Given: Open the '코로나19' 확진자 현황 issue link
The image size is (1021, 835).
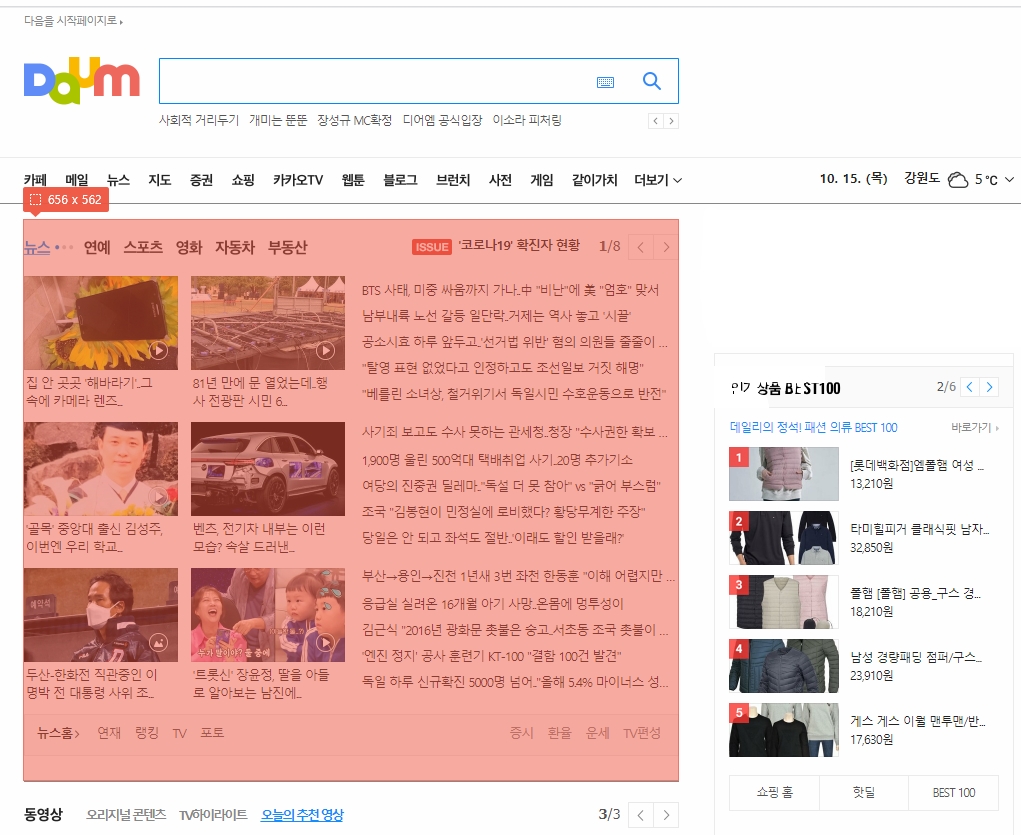Looking at the screenshot, I should (x=519, y=246).
